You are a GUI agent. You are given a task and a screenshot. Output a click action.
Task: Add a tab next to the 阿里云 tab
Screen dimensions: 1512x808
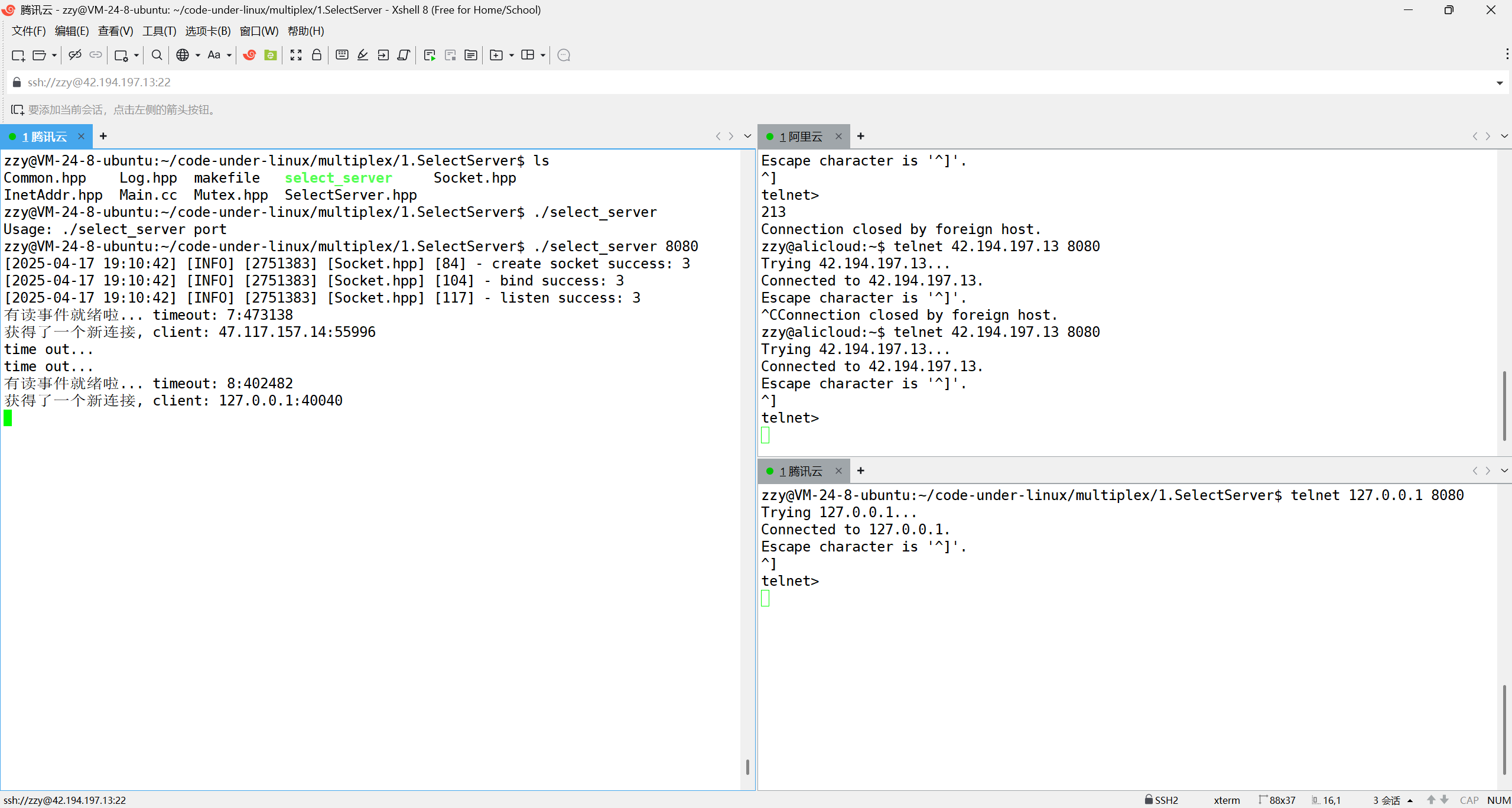pyautogui.click(x=861, y=137)
